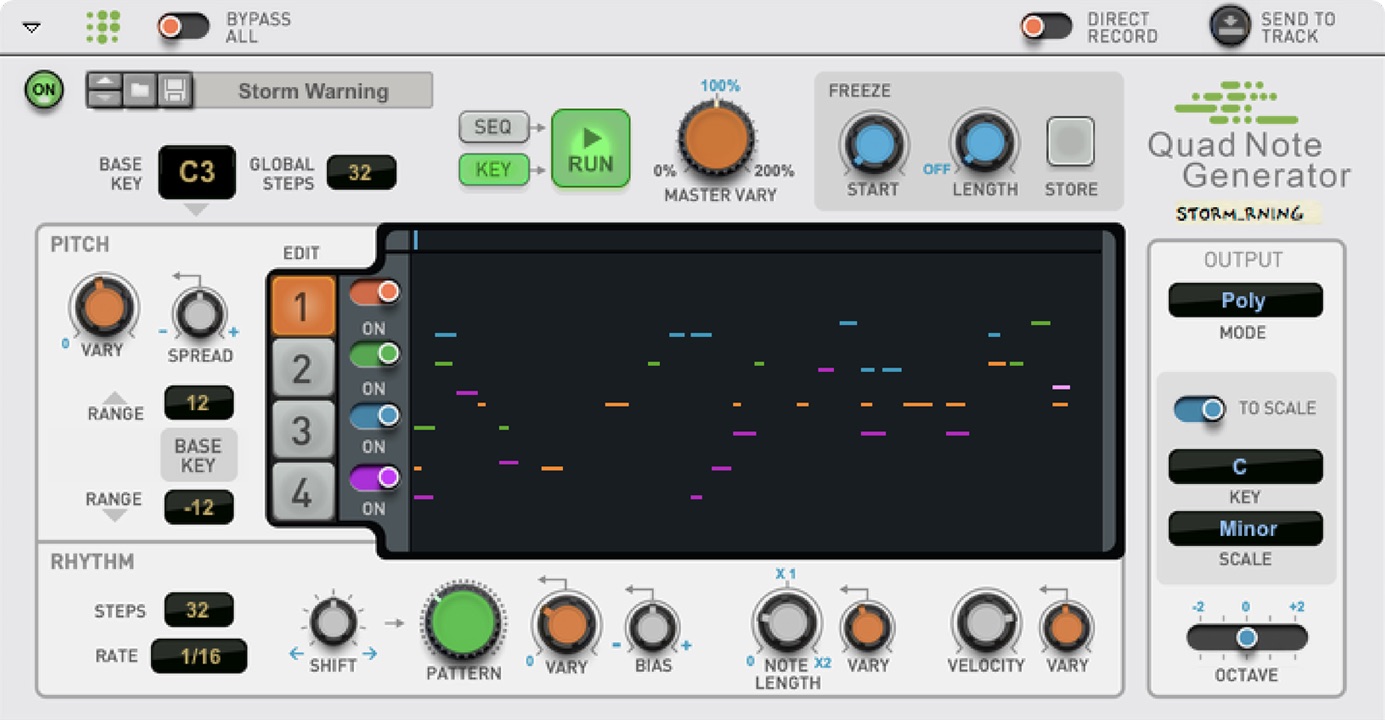The height and width of the screenshot is (720, 1385).
Task: Save the current patch with the disk icon
Action: pyautogui.click(x=173, y=91)
